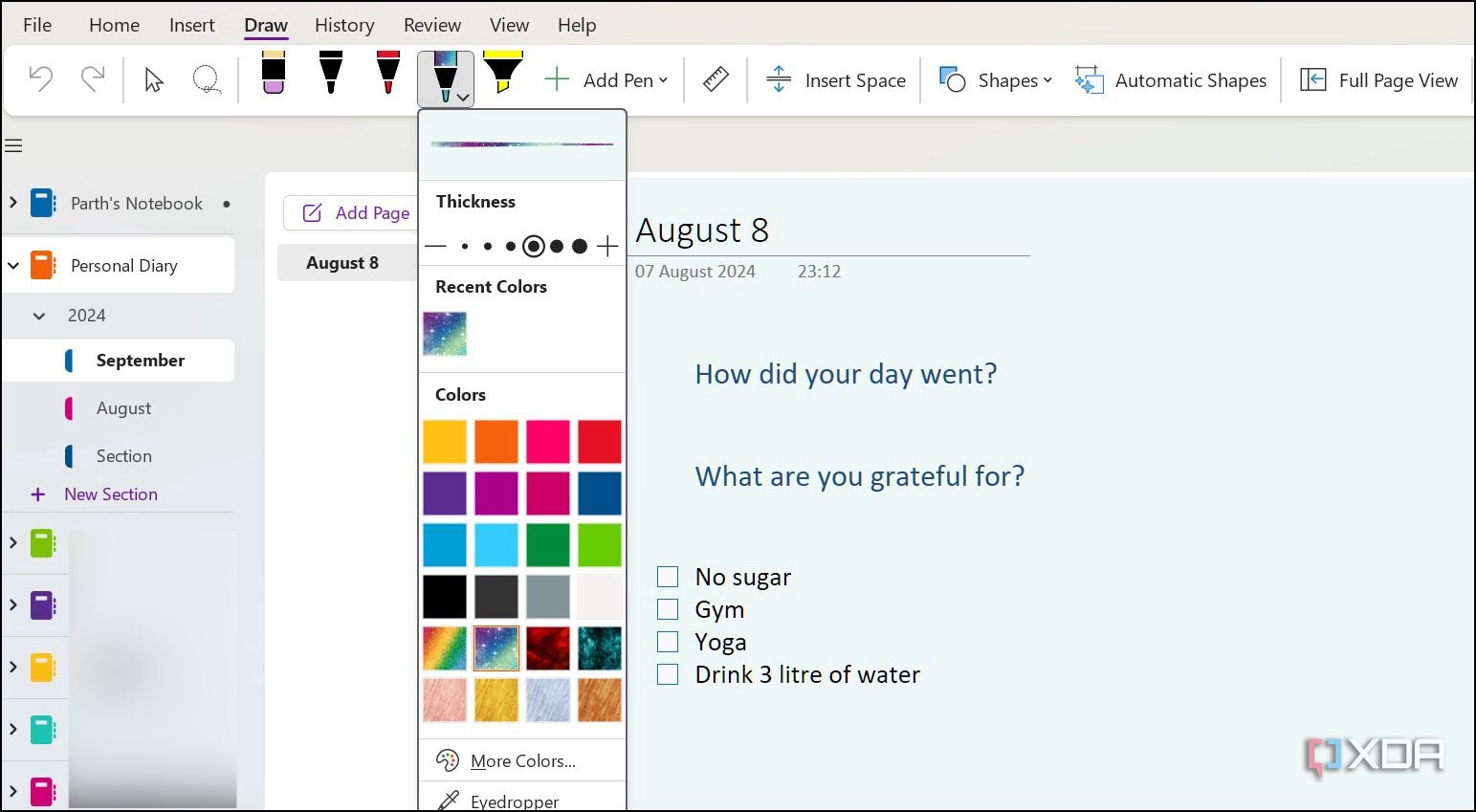The image size is (1476, 812).
Task: Select the August section
Action: 123,408
